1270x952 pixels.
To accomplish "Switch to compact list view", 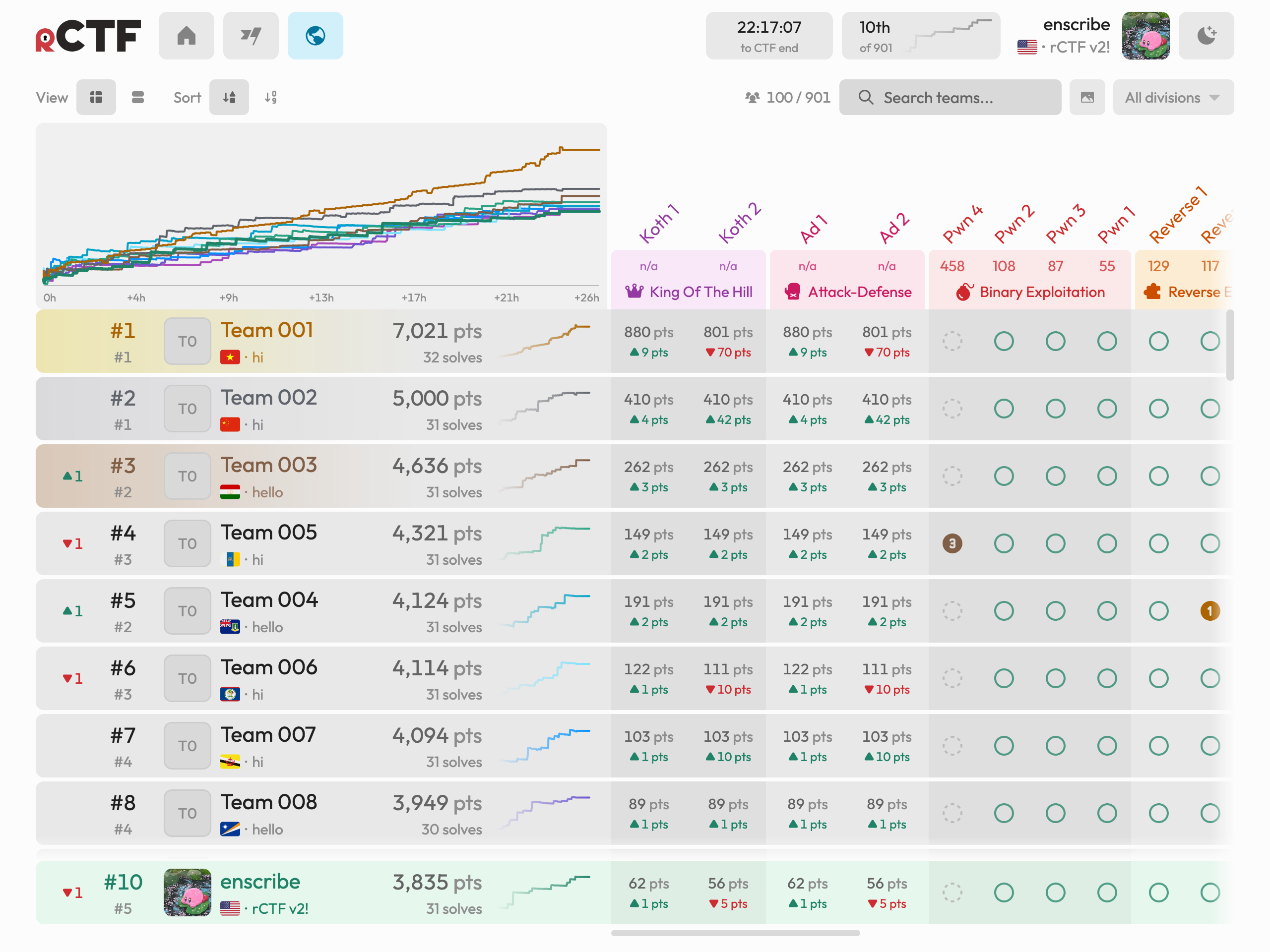I will (138, 98).
